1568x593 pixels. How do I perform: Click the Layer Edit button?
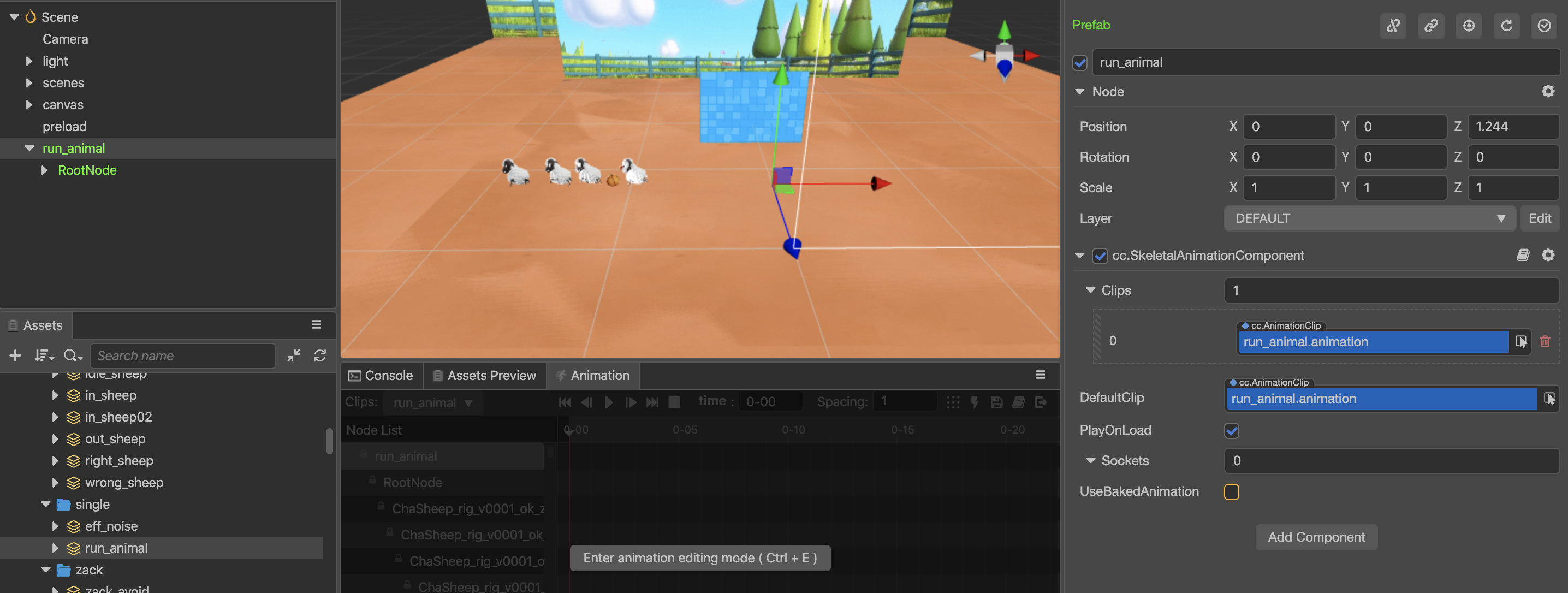coord(1540,218)
